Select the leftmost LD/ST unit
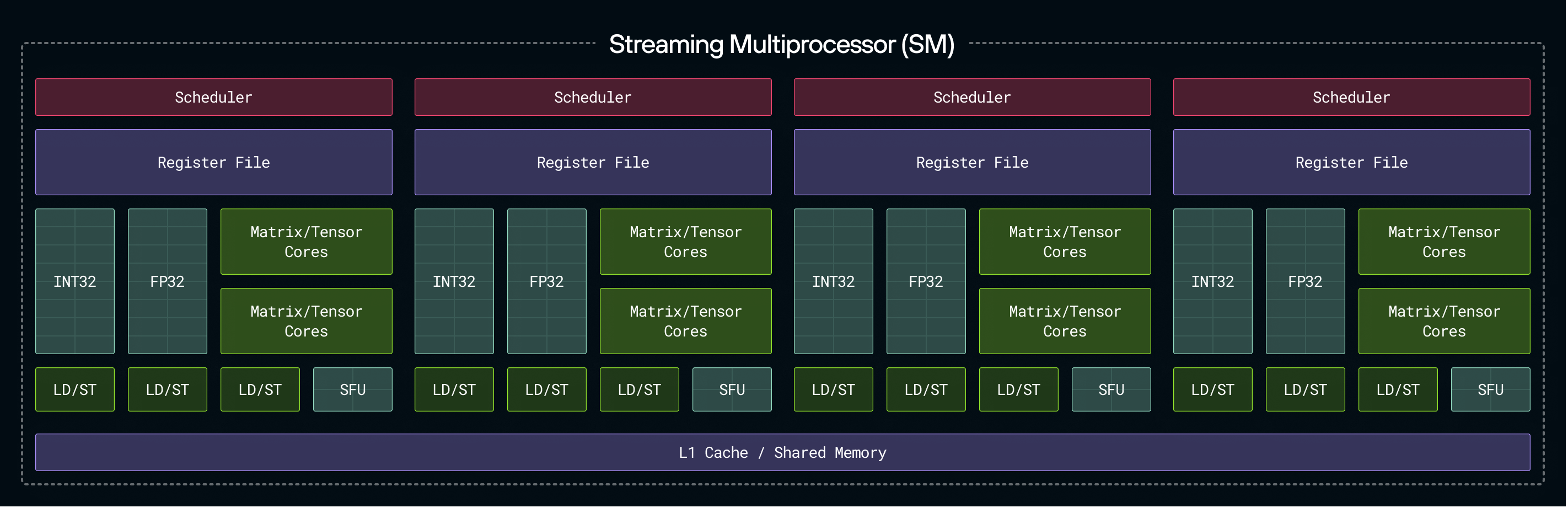The width and height of the screenshot is (1568, 513). 75,389
